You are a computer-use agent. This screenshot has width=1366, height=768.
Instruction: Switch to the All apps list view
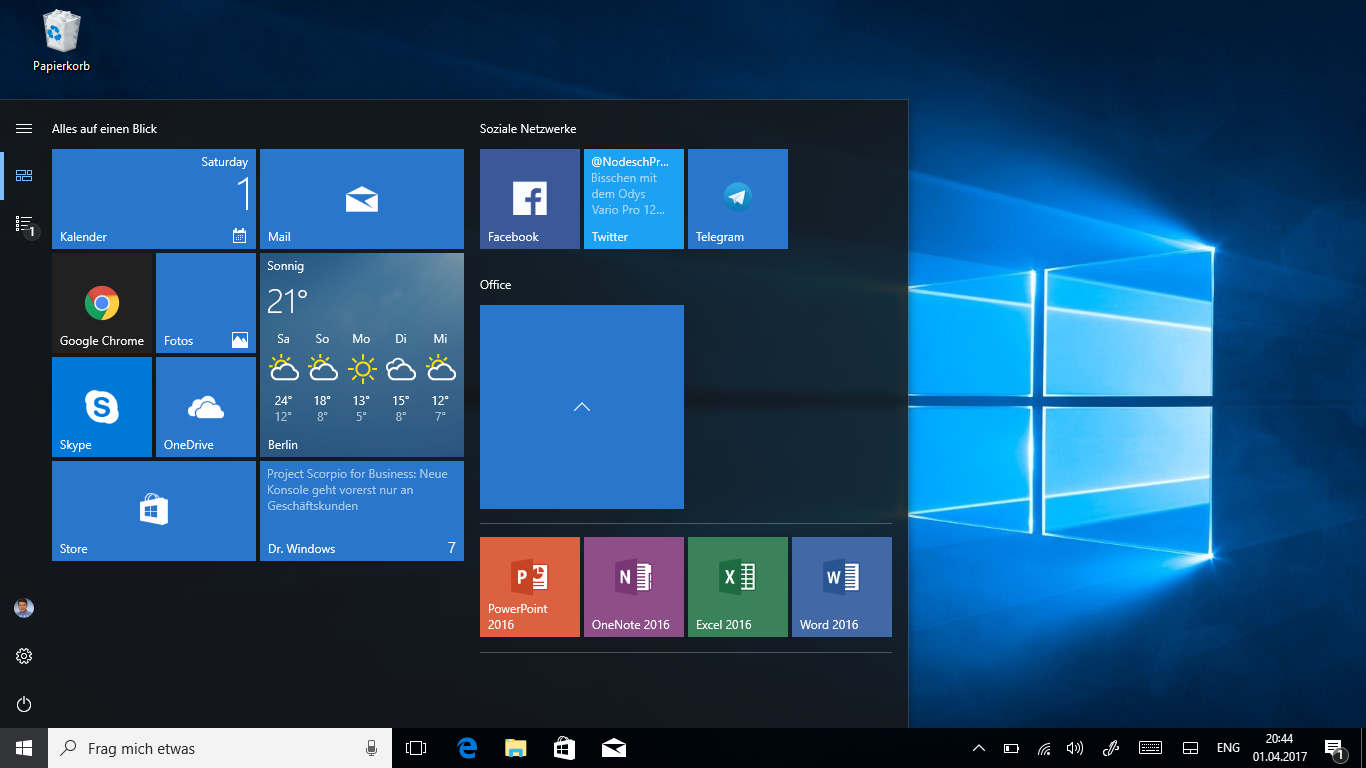[x=24, y=224]
